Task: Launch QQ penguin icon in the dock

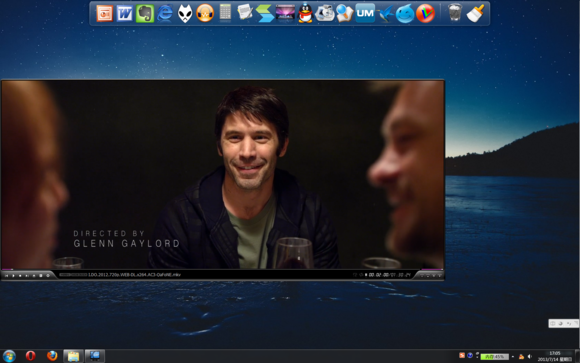Action: pyautogui.click(x=305, y=14)
